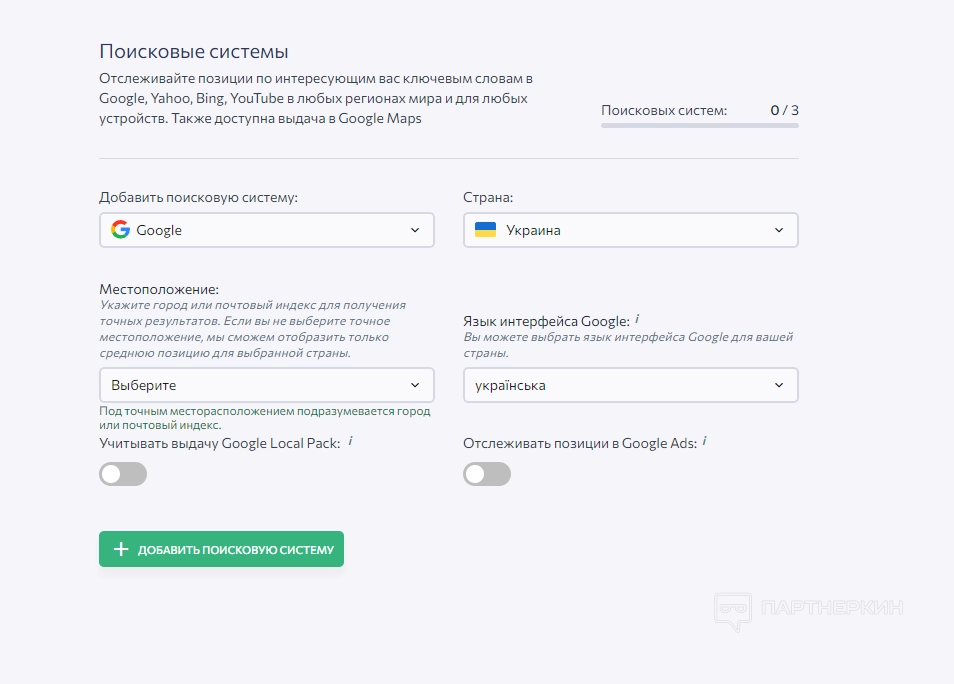Screen dimensions: 954x684
Task: Enable the Google Local Pack toggle
Action: coord(123,474)
